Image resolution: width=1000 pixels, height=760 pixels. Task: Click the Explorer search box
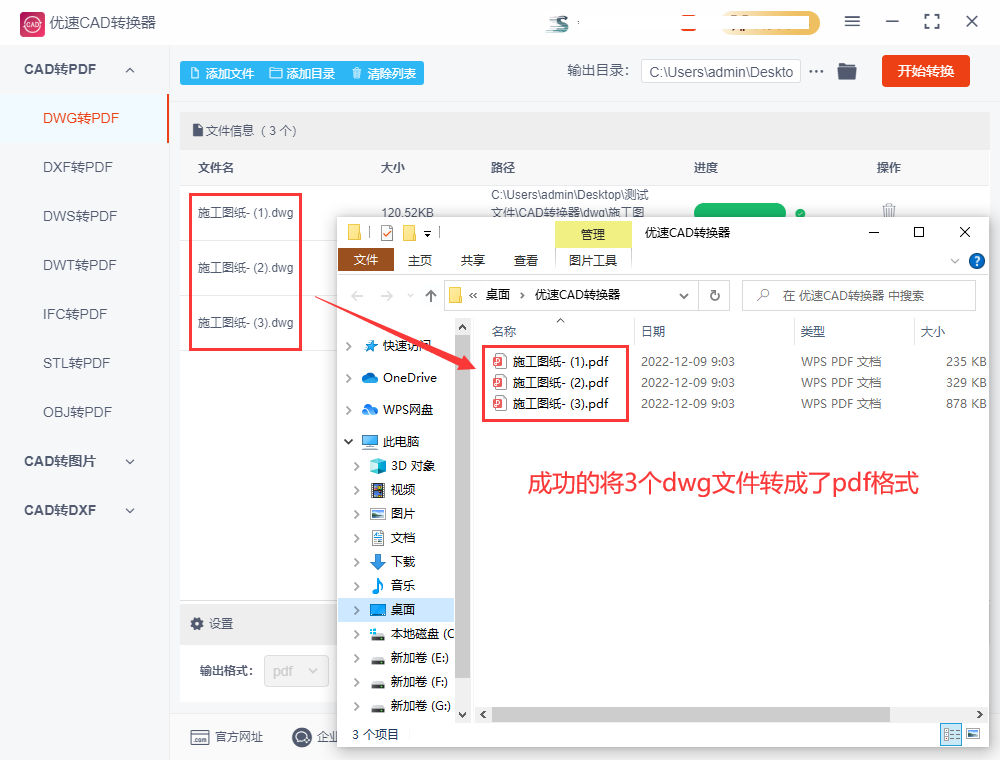click(x=858, y=296)
